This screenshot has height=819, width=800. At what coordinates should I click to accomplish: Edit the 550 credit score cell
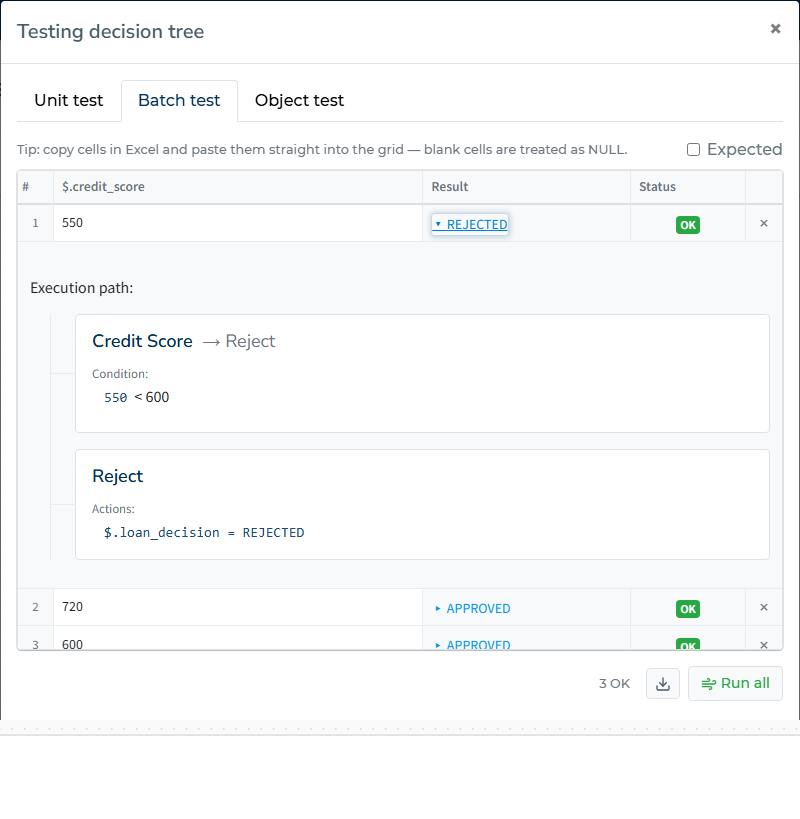tap(238, 223)
